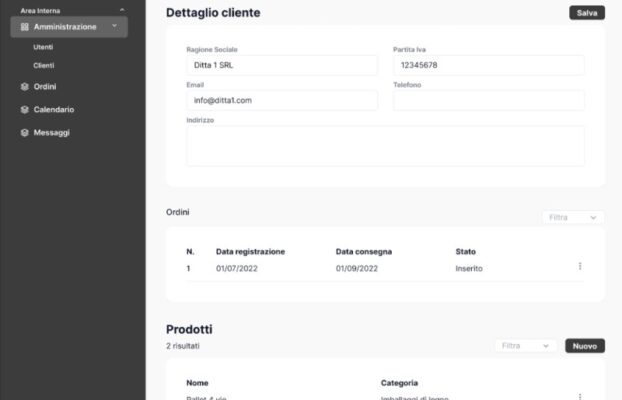Collapse the Area Interna section chevron
Viewport: 622px width, 400px height.
pyautogui.click(x=122, y=10)
